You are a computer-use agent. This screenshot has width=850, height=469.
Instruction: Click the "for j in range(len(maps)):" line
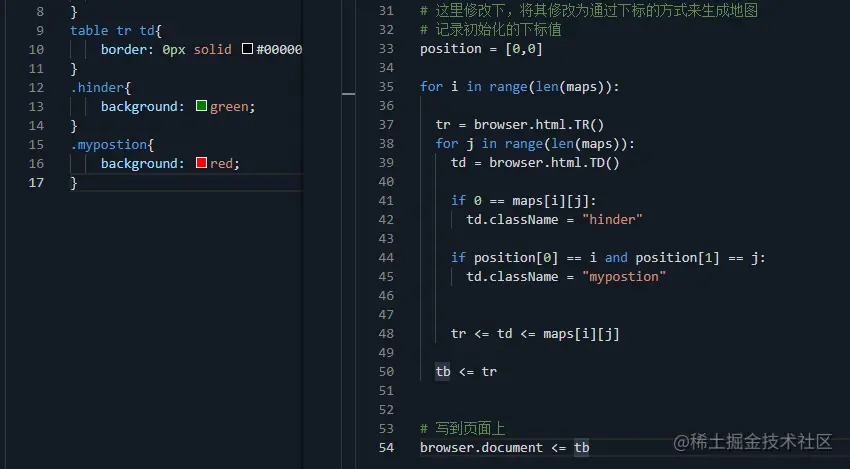tap(535, 144)
